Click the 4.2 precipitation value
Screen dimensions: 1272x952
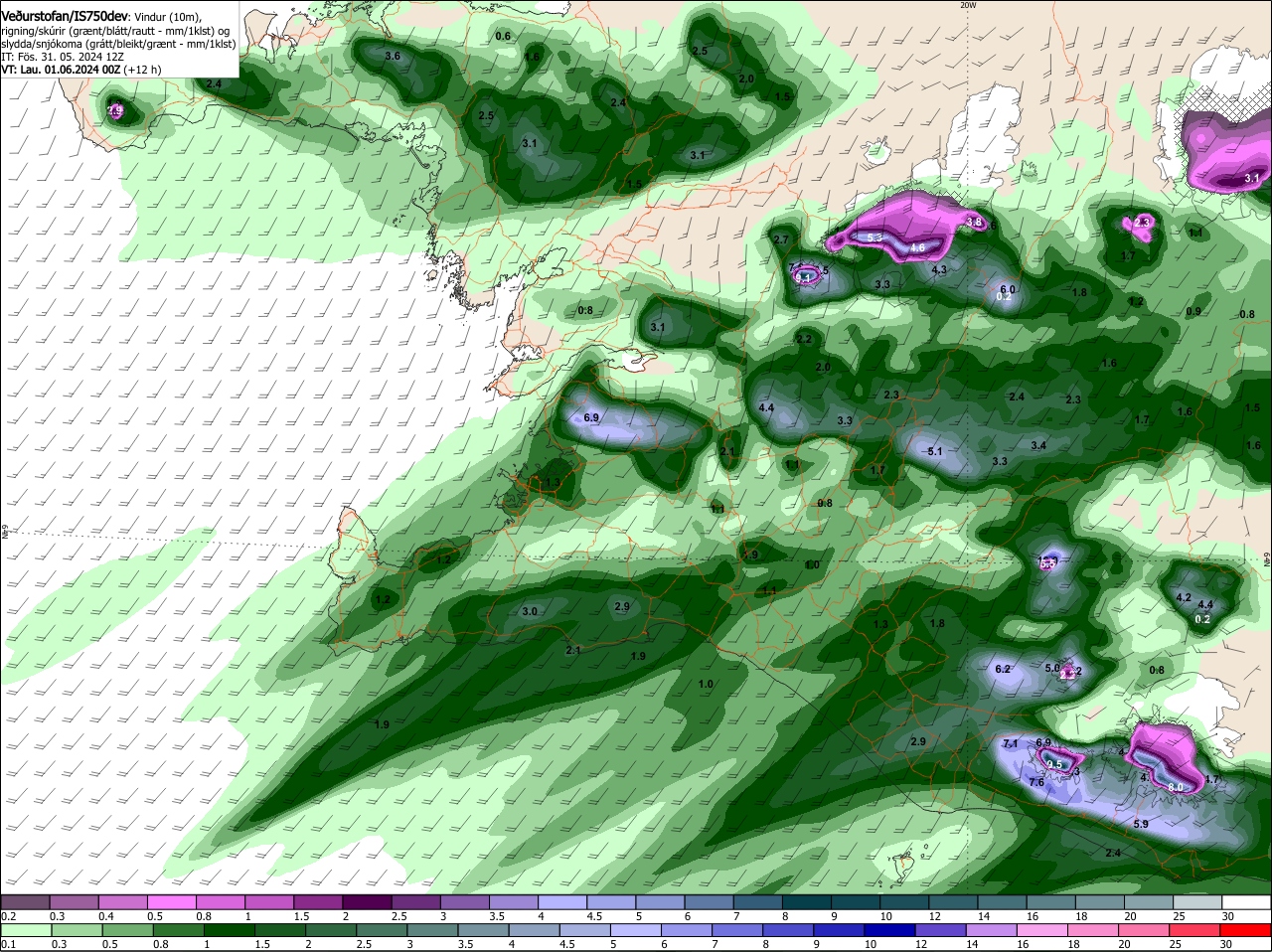[x=1184, y=598]
